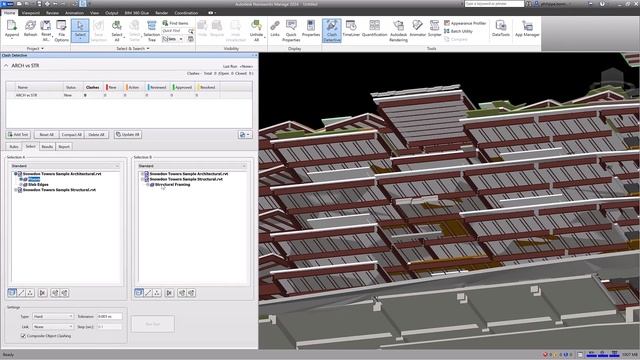Toggle self-intersect button under Selection B
Viewport: 640px width, 360px height.
point(169,293)
